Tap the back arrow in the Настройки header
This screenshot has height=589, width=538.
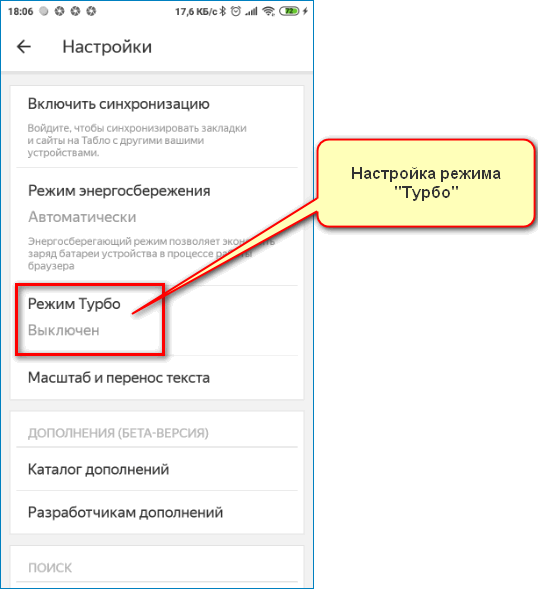point(24,47)
